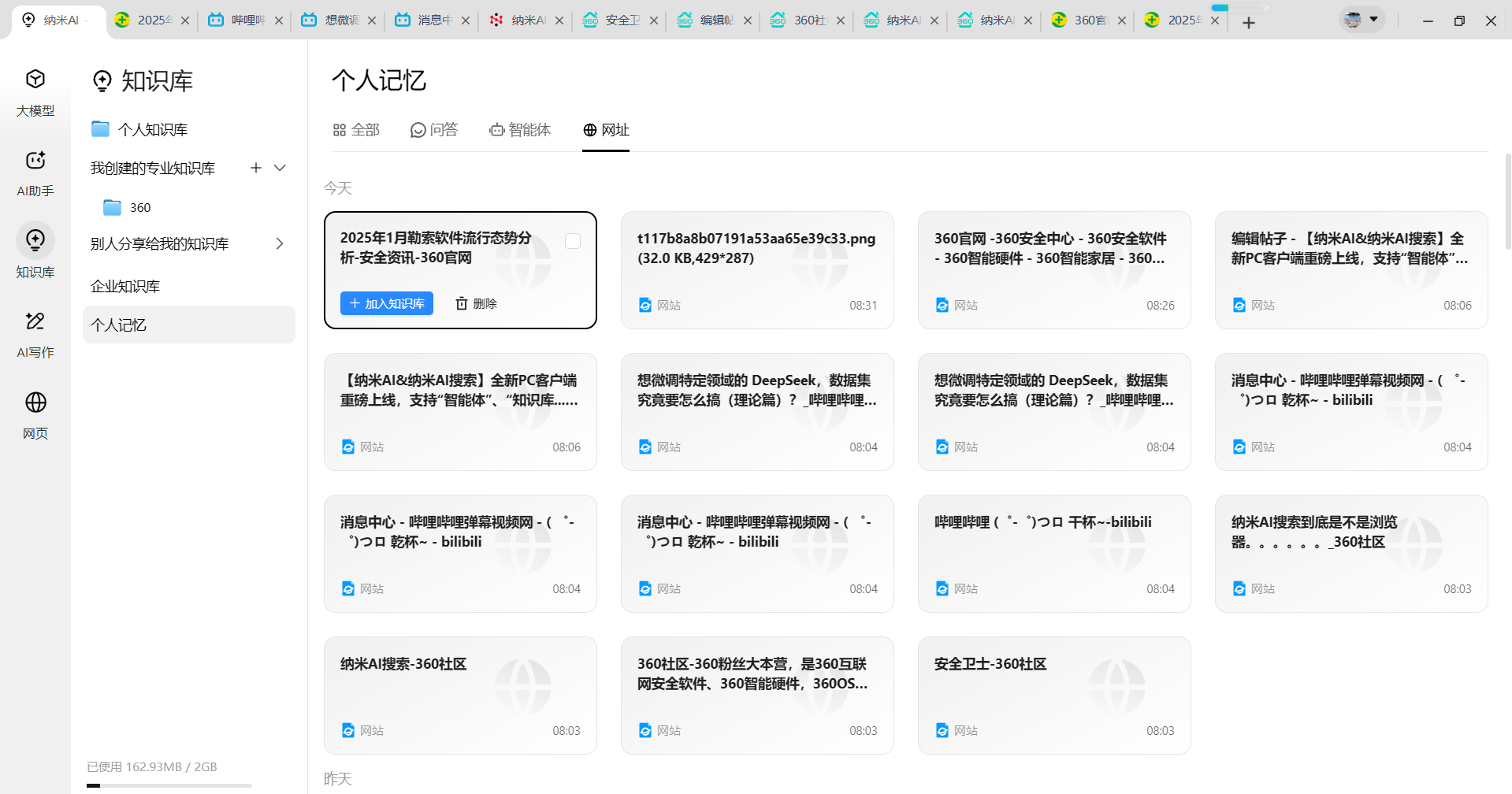Screen dimensions: 1512x794
Task: Close the 360官 browser tab
Action: pyautogui.click(x=1122, y=20)
